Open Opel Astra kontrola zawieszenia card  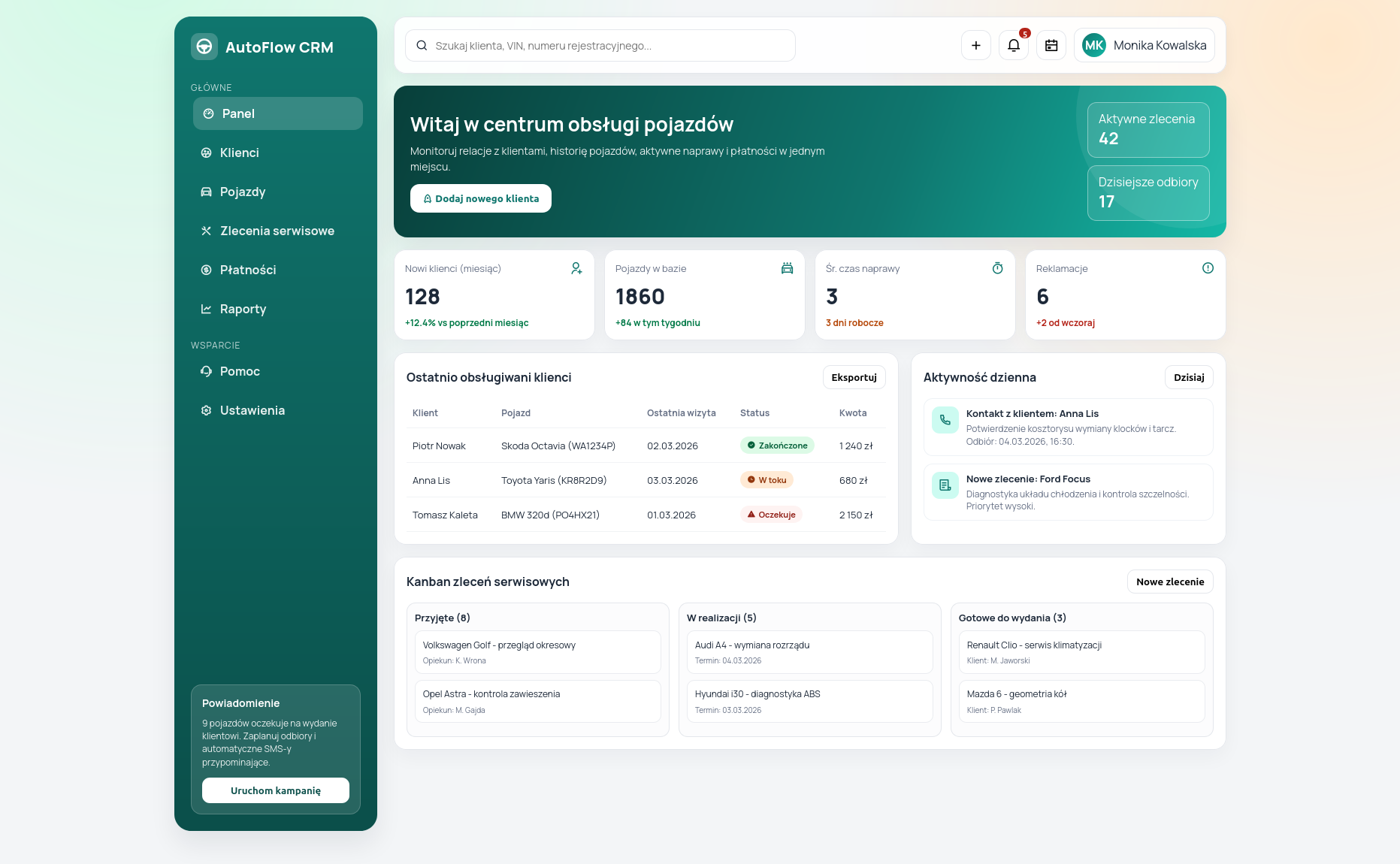(x=538, y=701)
